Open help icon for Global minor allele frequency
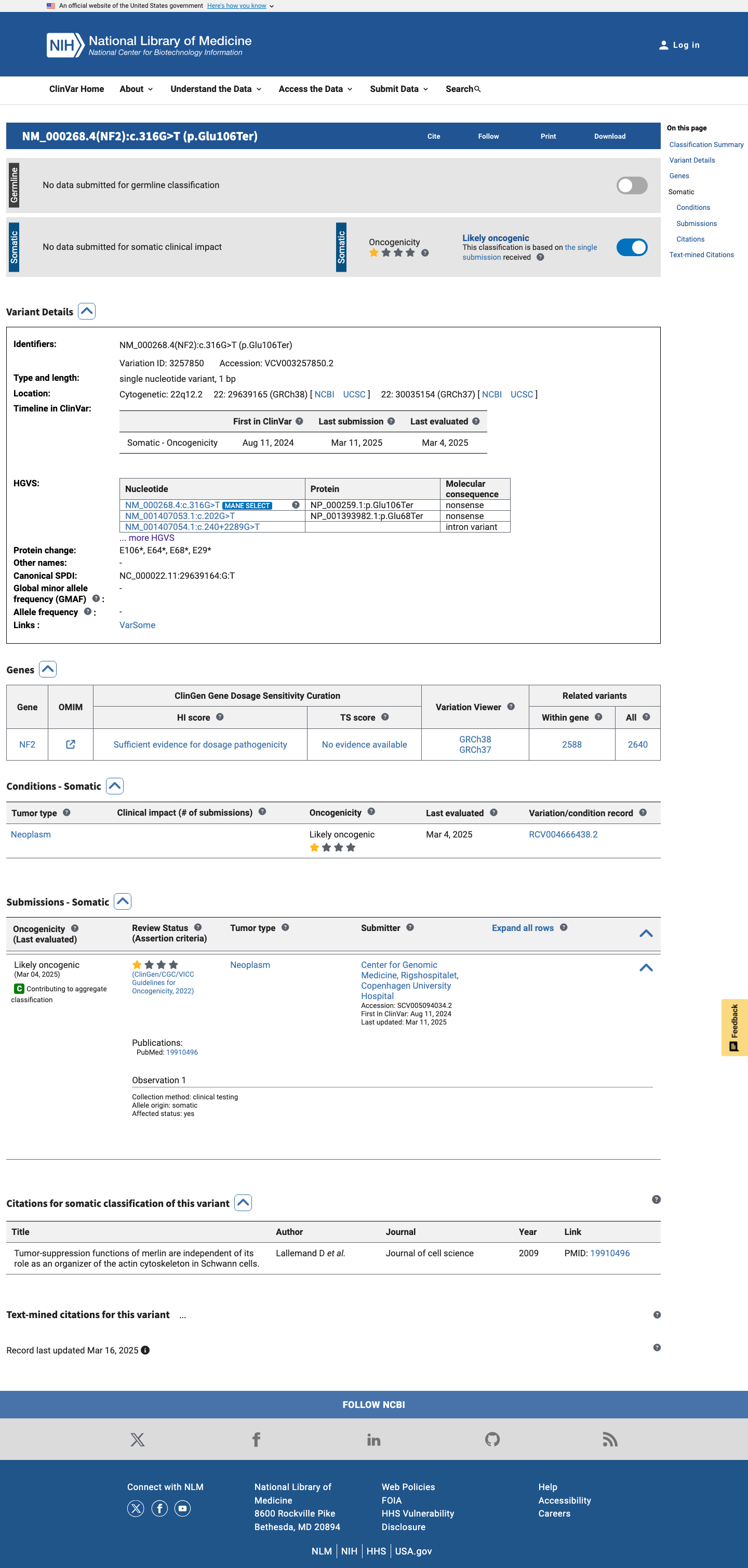This screenshot has width=748, height=1568. 96,599
